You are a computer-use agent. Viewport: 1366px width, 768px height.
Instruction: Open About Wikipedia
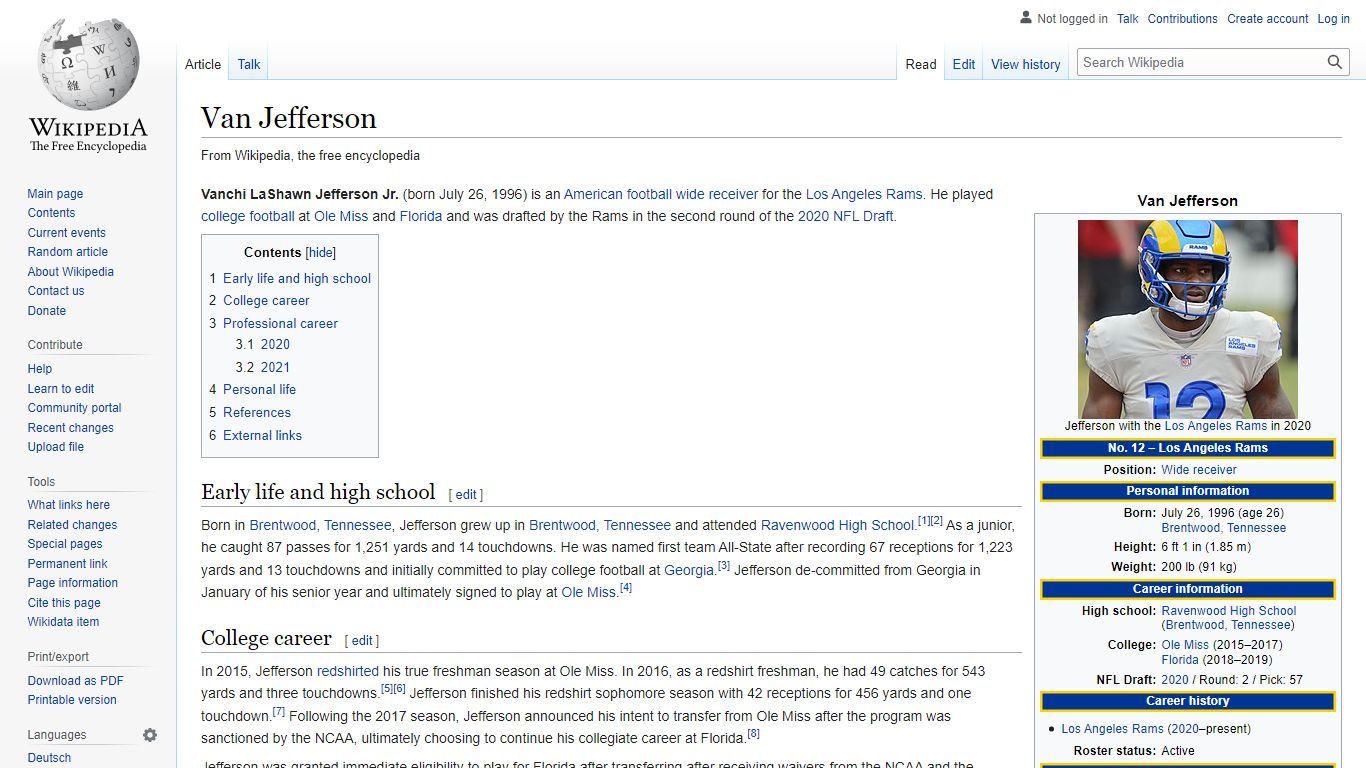[70, 272]
